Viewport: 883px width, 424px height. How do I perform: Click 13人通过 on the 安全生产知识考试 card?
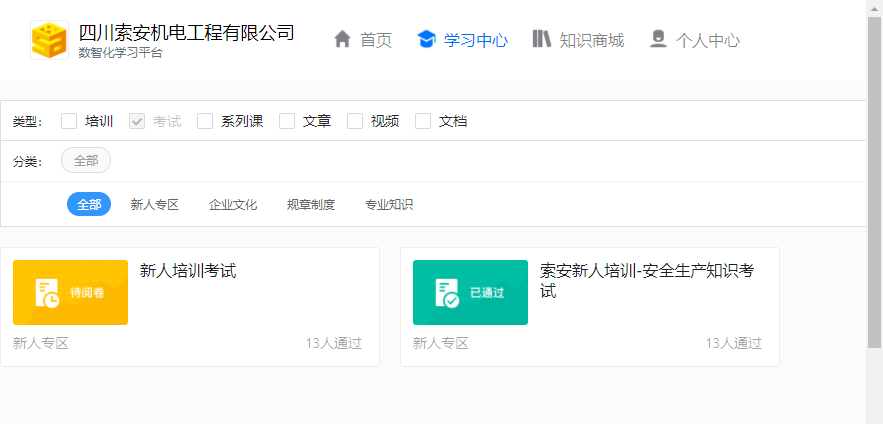734,343
